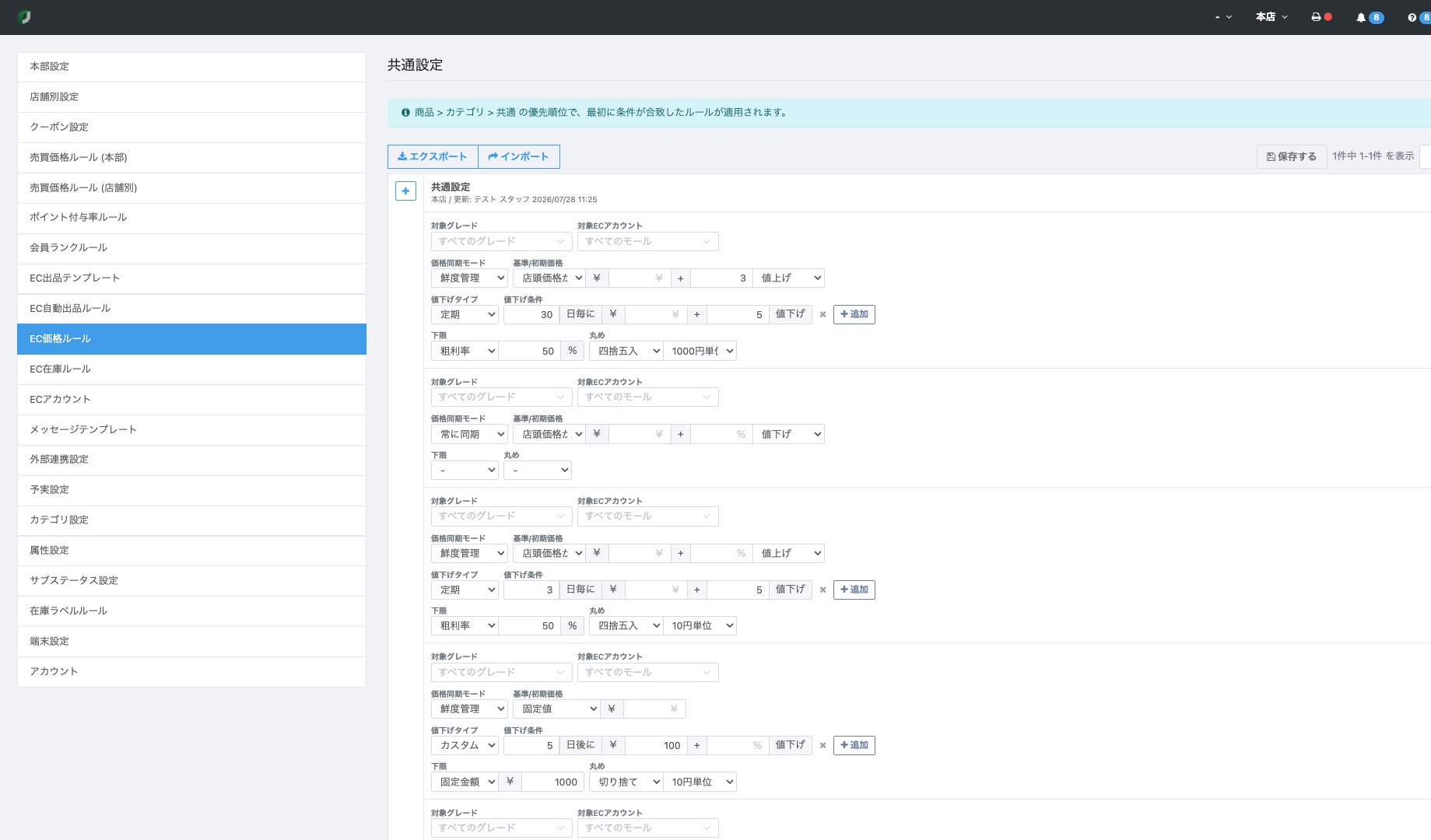This screenshot has width=1431, height=840.
Task: Open 外部連携設定 in the sidebar
Action: coord(191,460)
